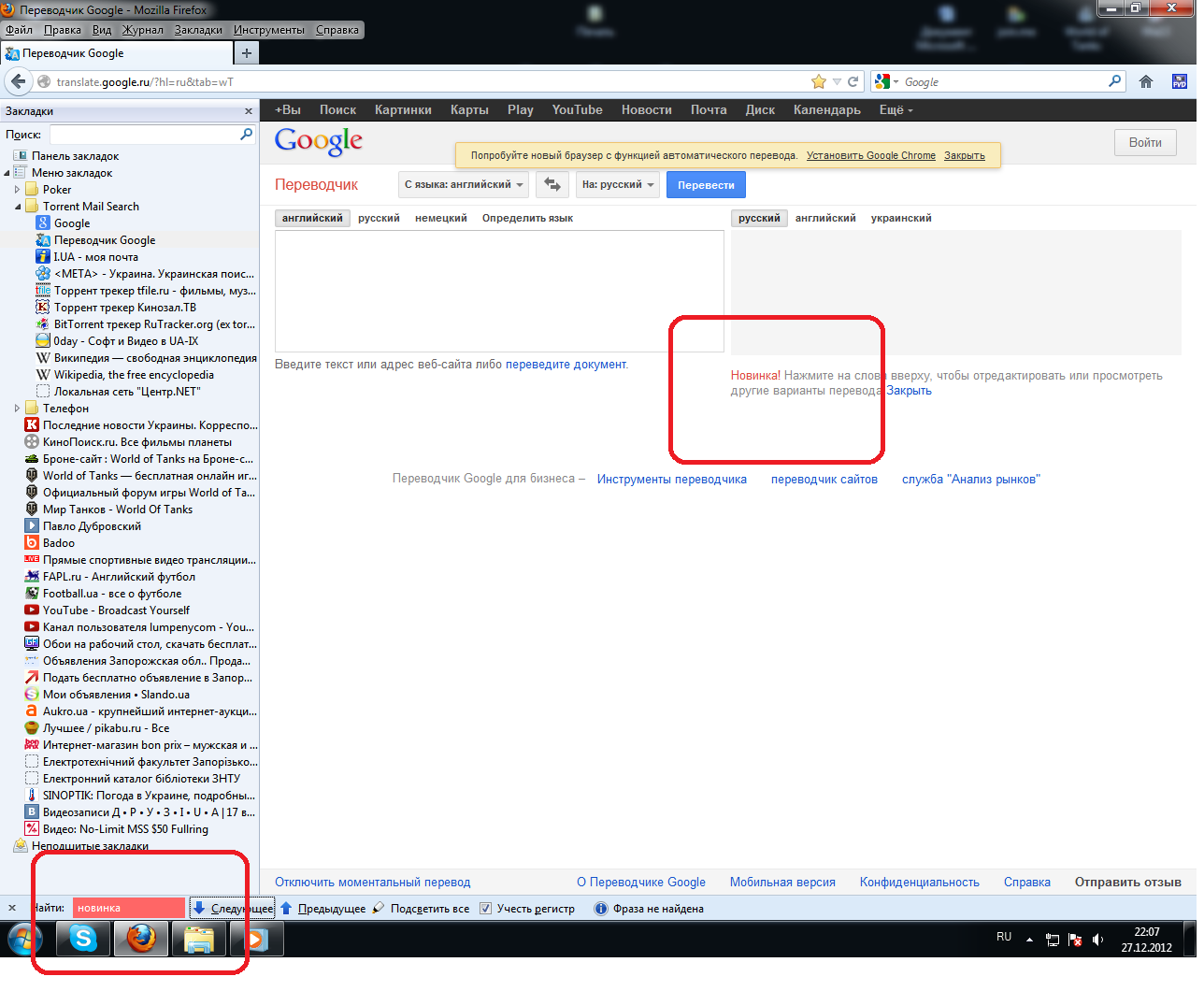Click the Установить Google Chrome link

pyautogui.click(x=871, y=155)
